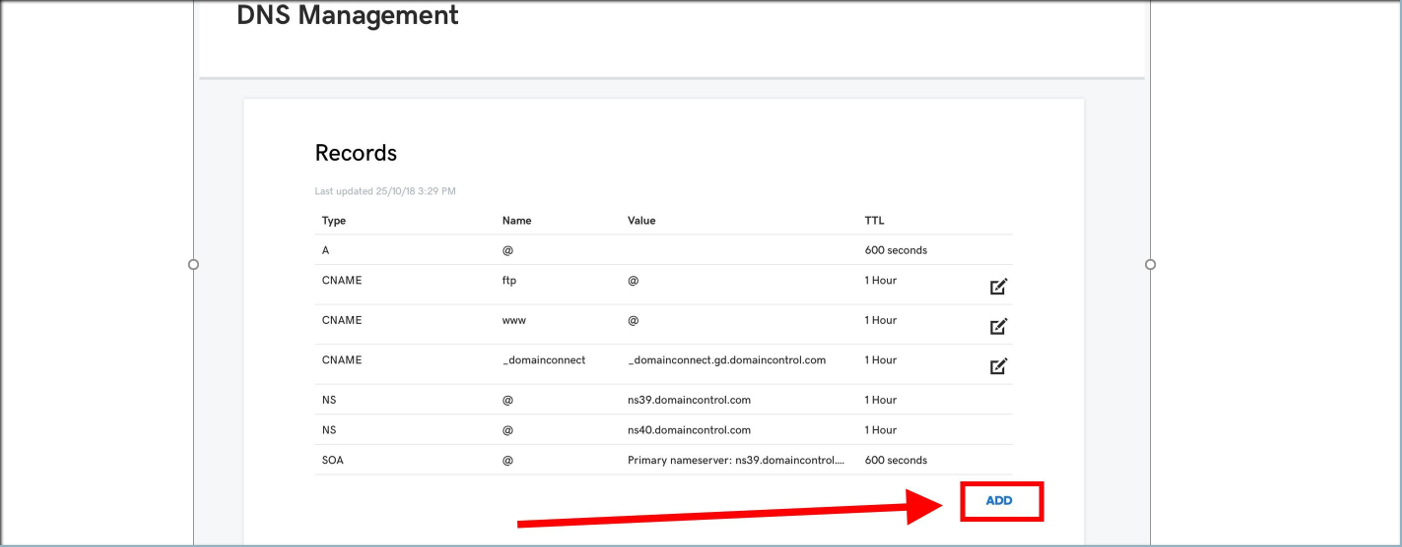1402x547 pixels.
Task: Select the SOA primary nameserver value
Action: [736, 460]
